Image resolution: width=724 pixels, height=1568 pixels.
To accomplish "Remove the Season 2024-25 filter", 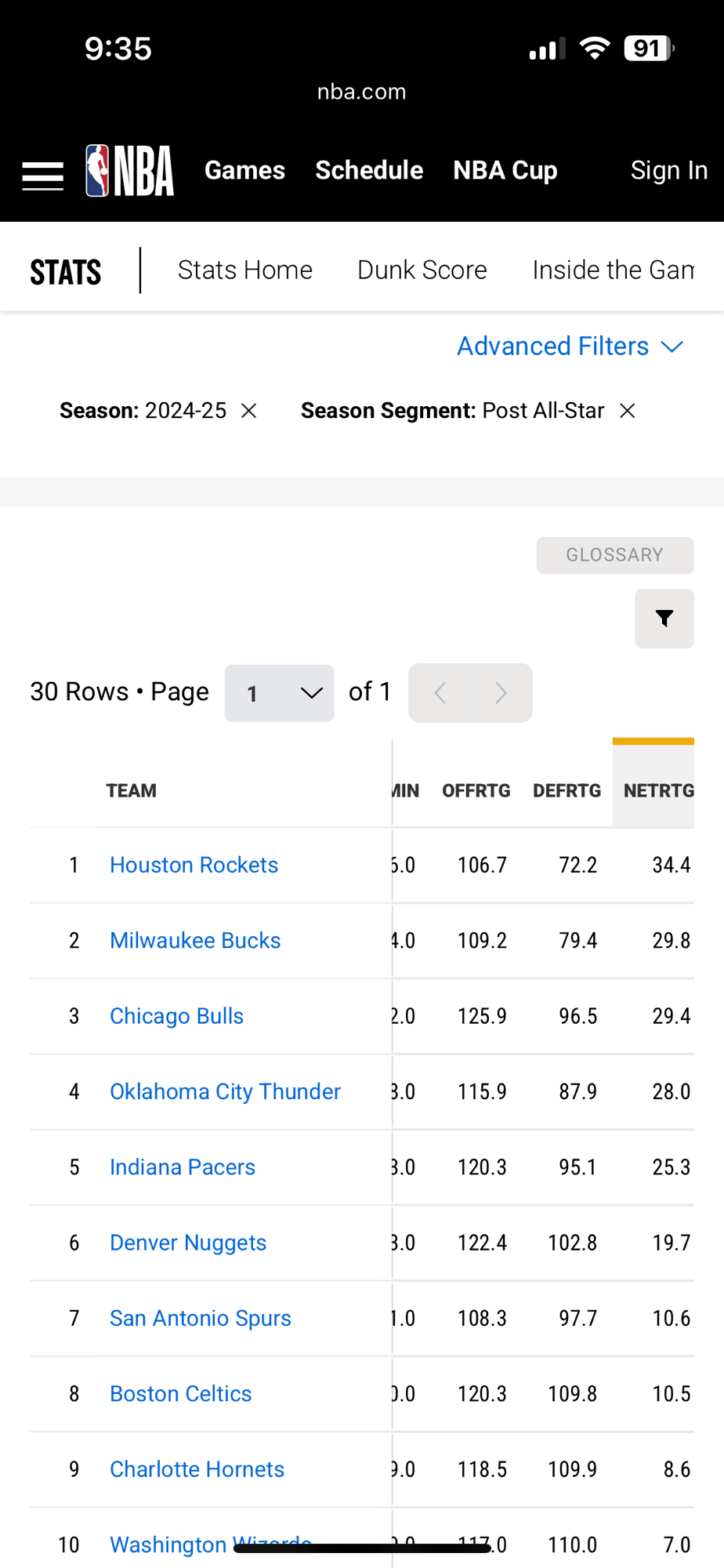I will (249, 411).
